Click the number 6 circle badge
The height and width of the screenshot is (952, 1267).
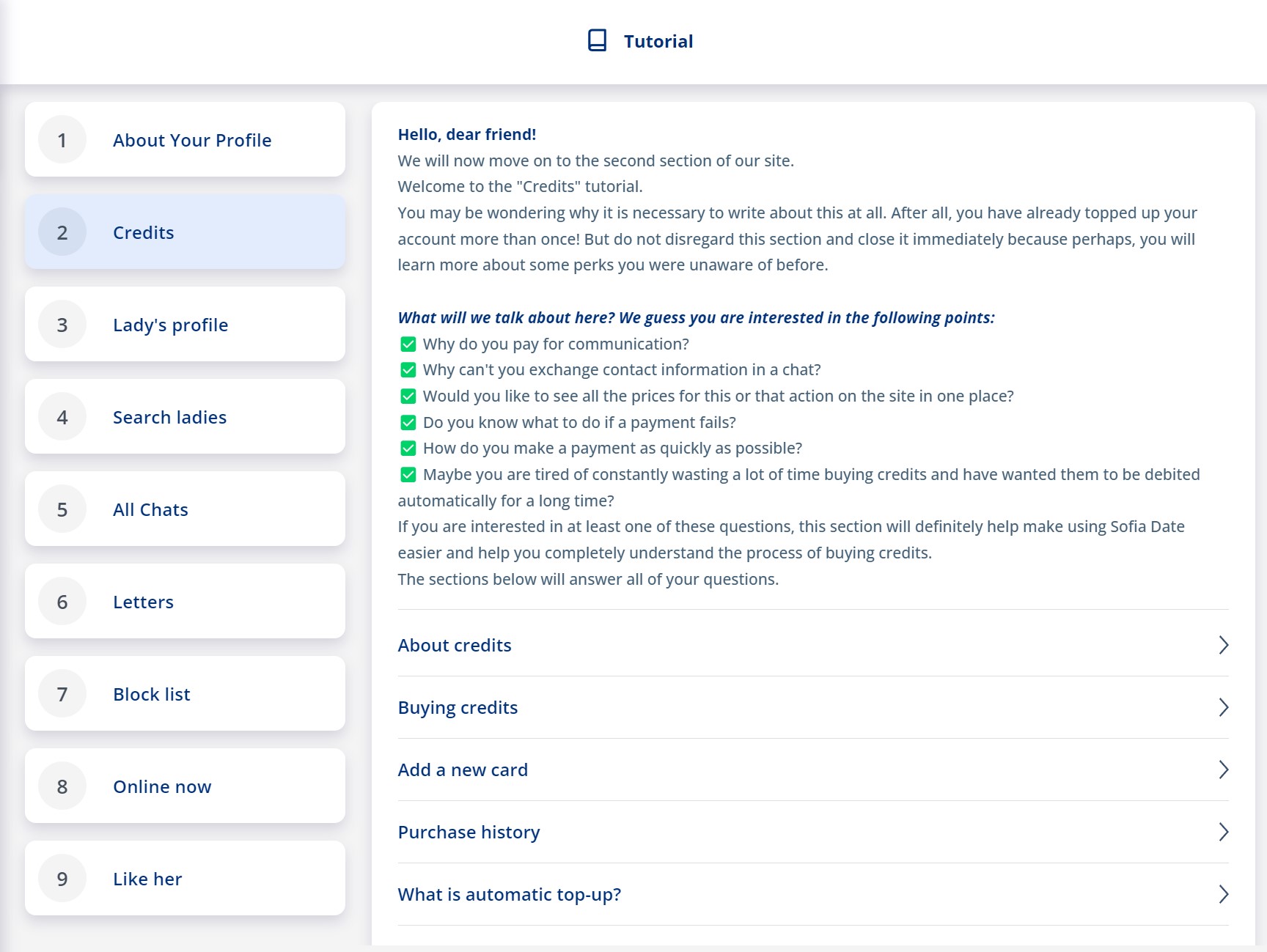pos(62,601)
